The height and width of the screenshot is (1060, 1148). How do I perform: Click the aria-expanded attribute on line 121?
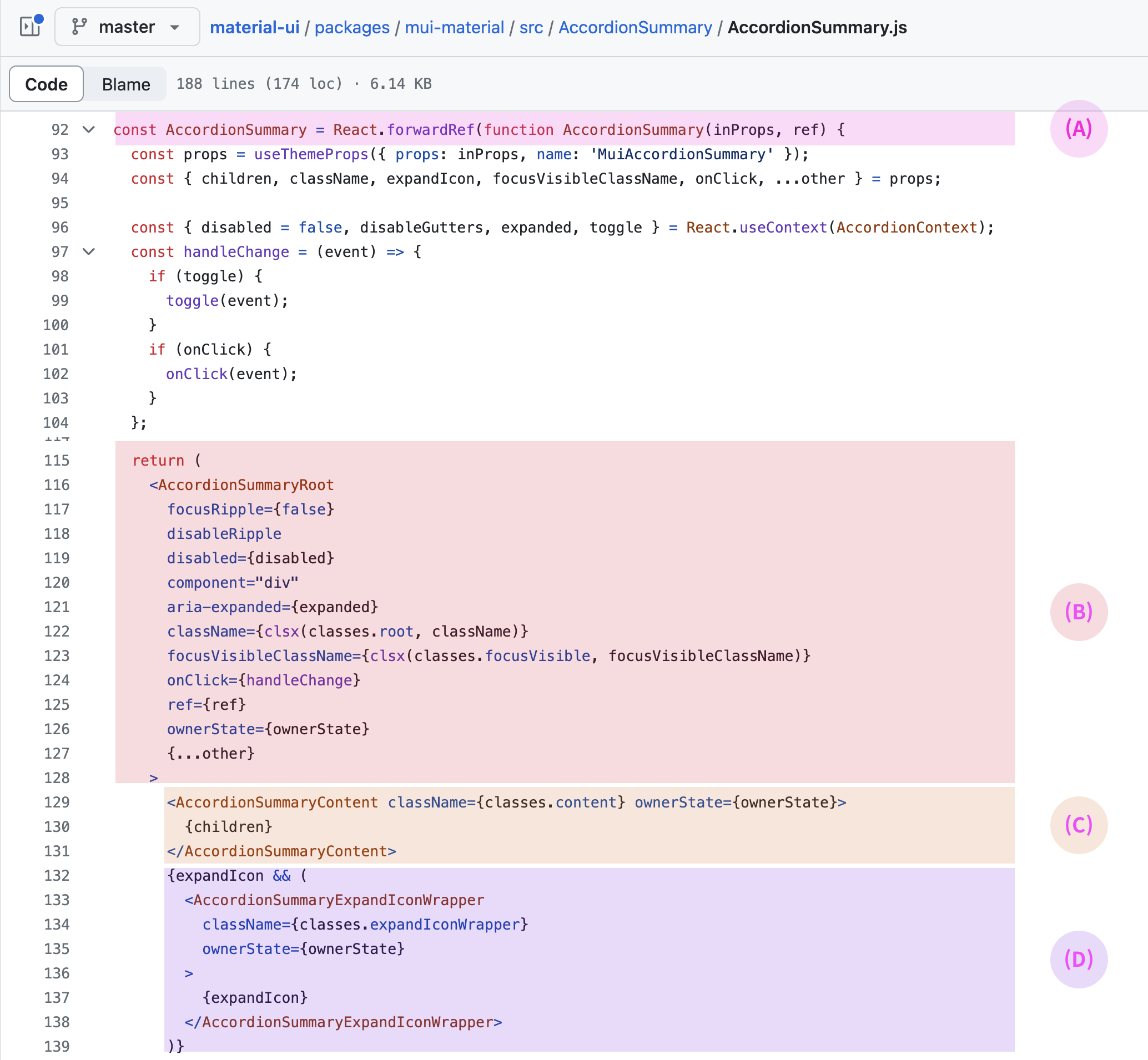tap(273, 607)
